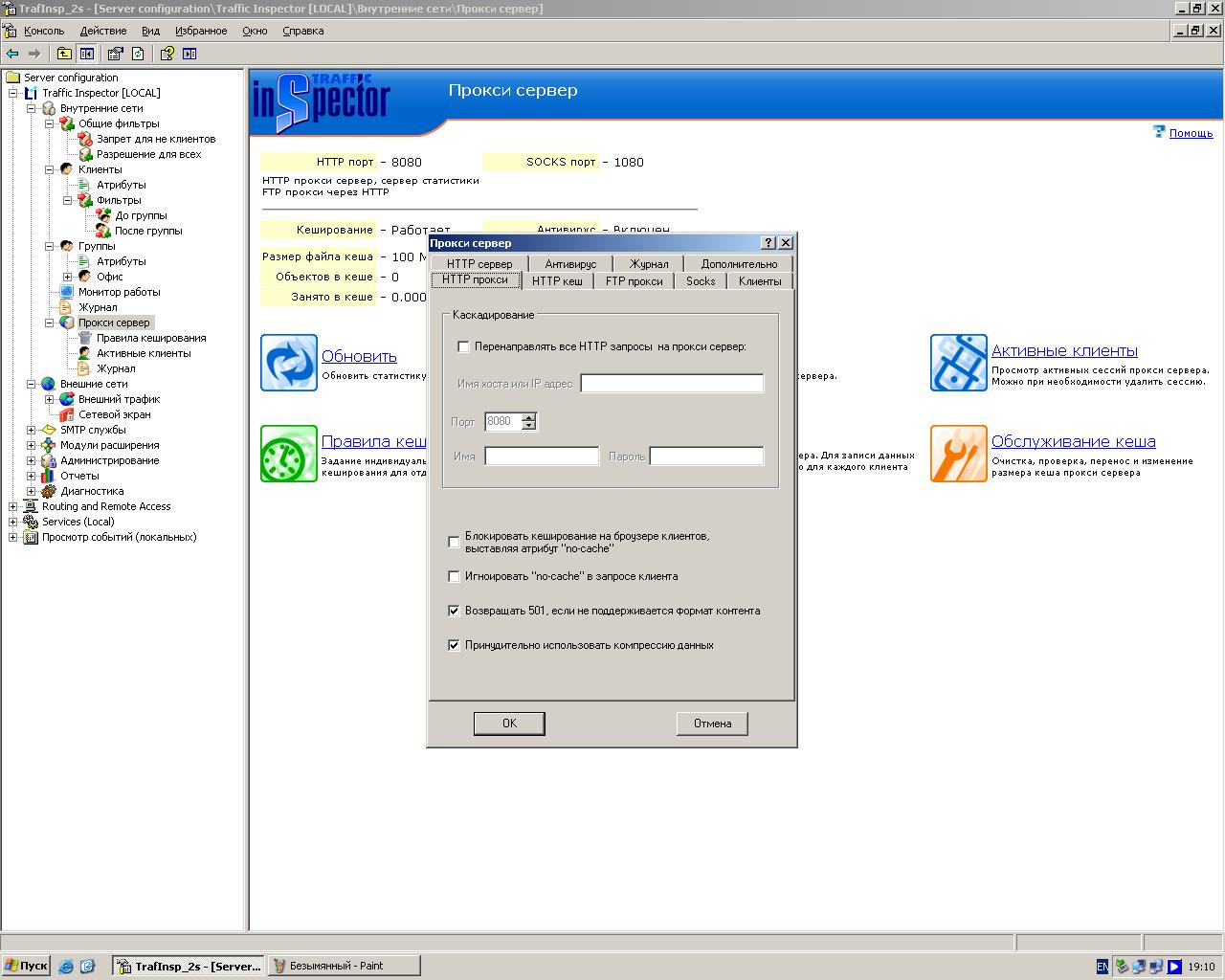Click the Диагностика gears icon in tree

(x=49, y=491)
